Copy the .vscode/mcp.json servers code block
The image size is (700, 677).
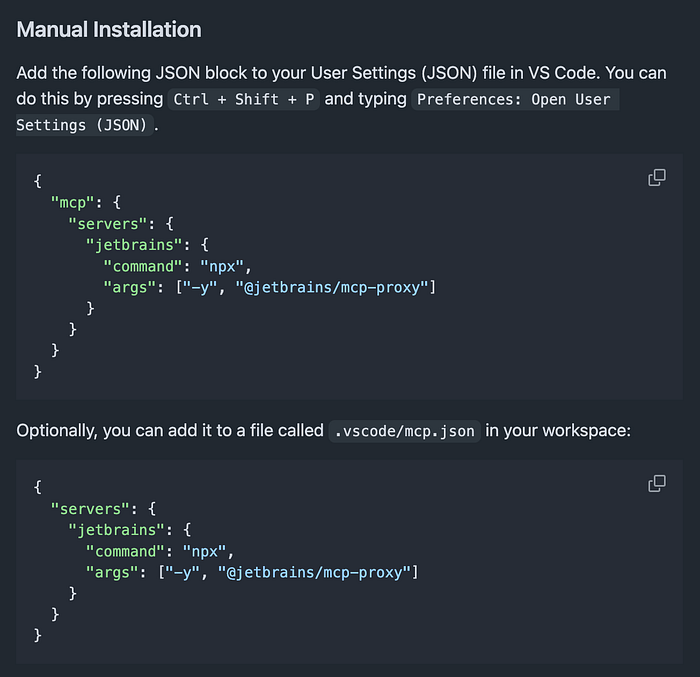657,484
